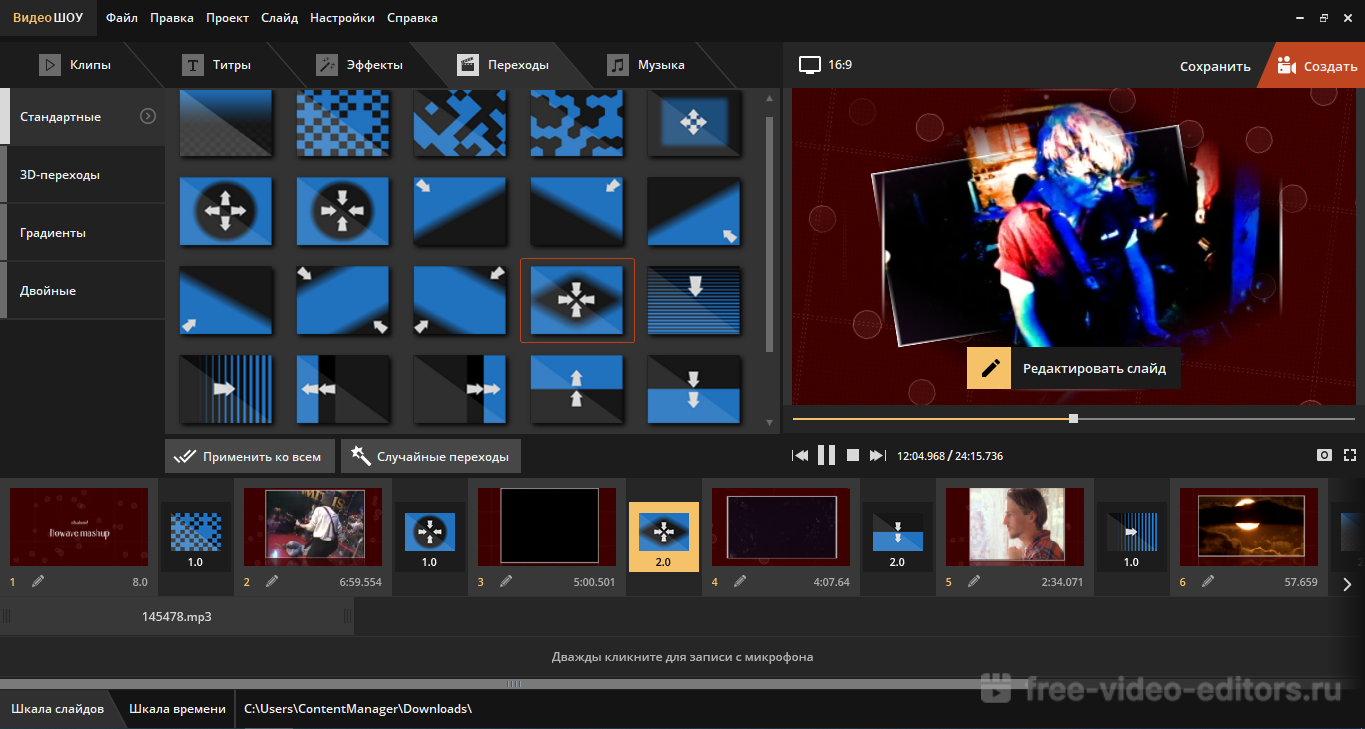Select the four-arrows-inward circle transition
Screen dimensions: 1365x729
click(343, 211)
